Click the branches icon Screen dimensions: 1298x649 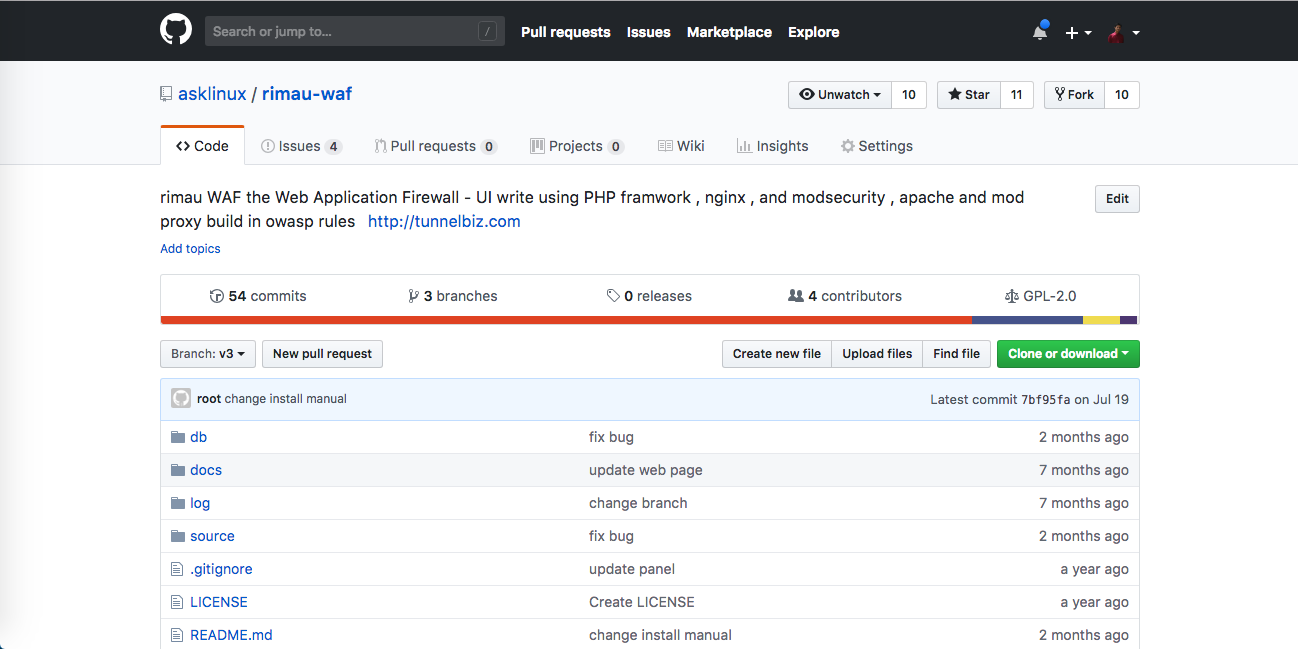pyautogui.click(x=413, y=296)
